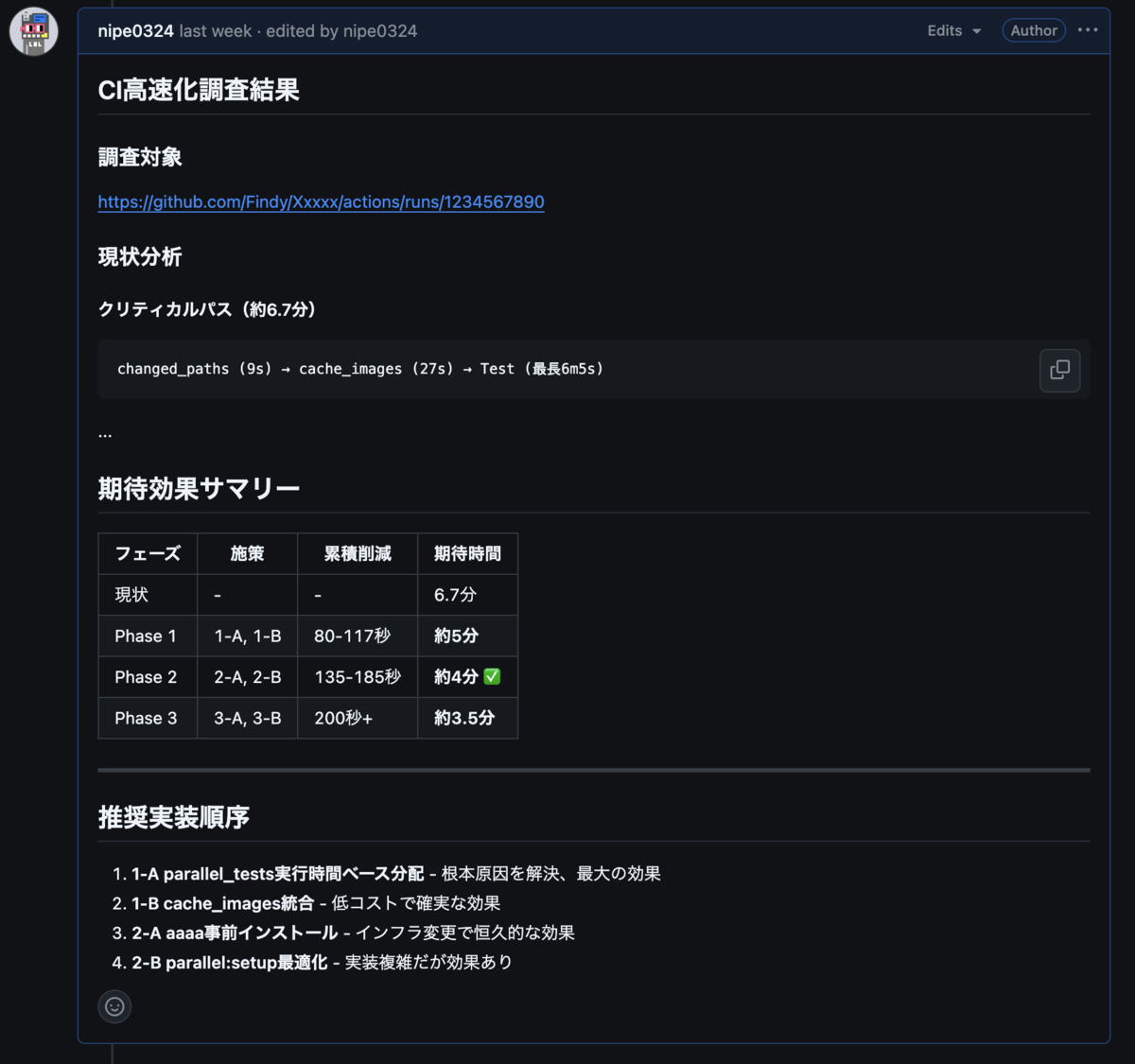Click list item '2-A aaaa事前インストール'
This screenshot has width=1135, height=1064.
pos(235,933)
